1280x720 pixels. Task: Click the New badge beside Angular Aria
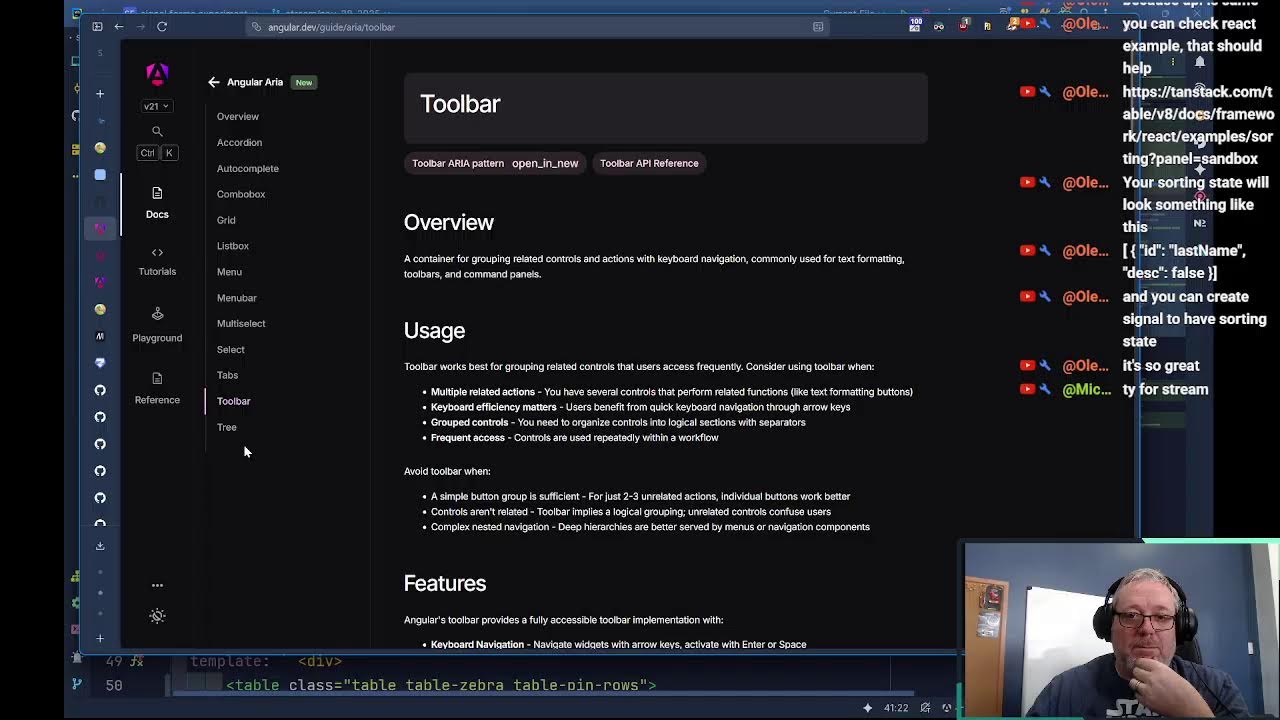304,82
